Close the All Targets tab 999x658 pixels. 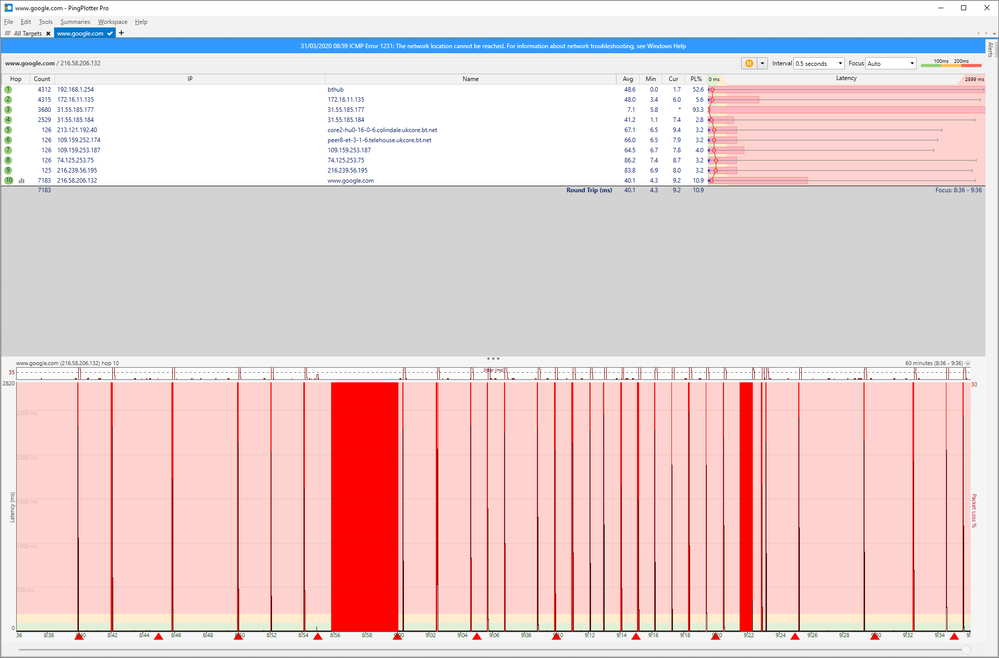tap(47, 33)
